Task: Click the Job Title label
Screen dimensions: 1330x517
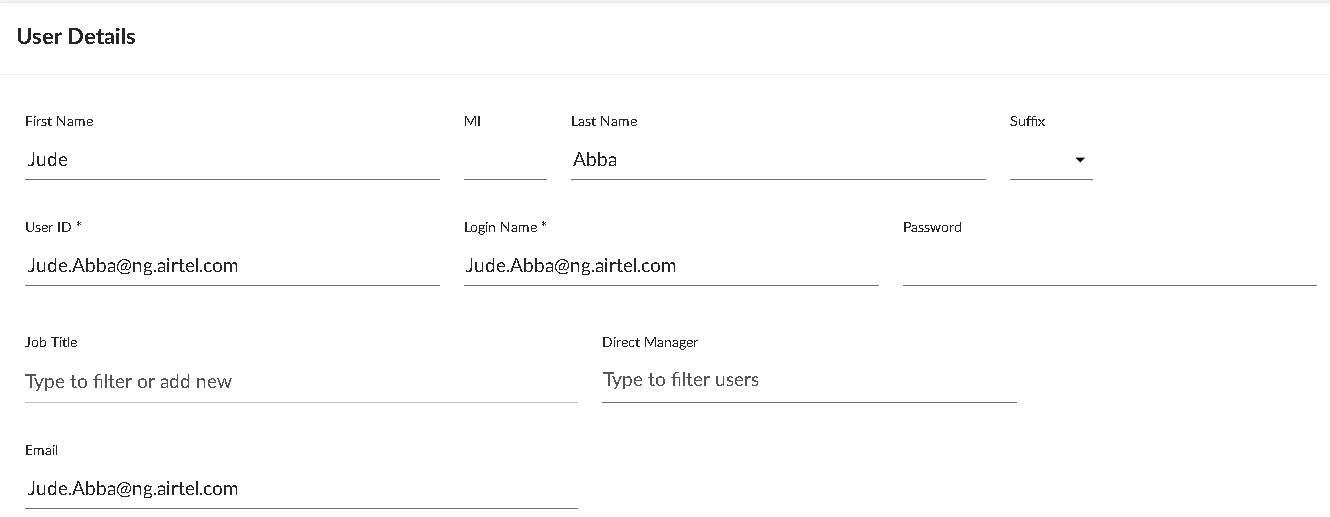Action: coord(51,342)
